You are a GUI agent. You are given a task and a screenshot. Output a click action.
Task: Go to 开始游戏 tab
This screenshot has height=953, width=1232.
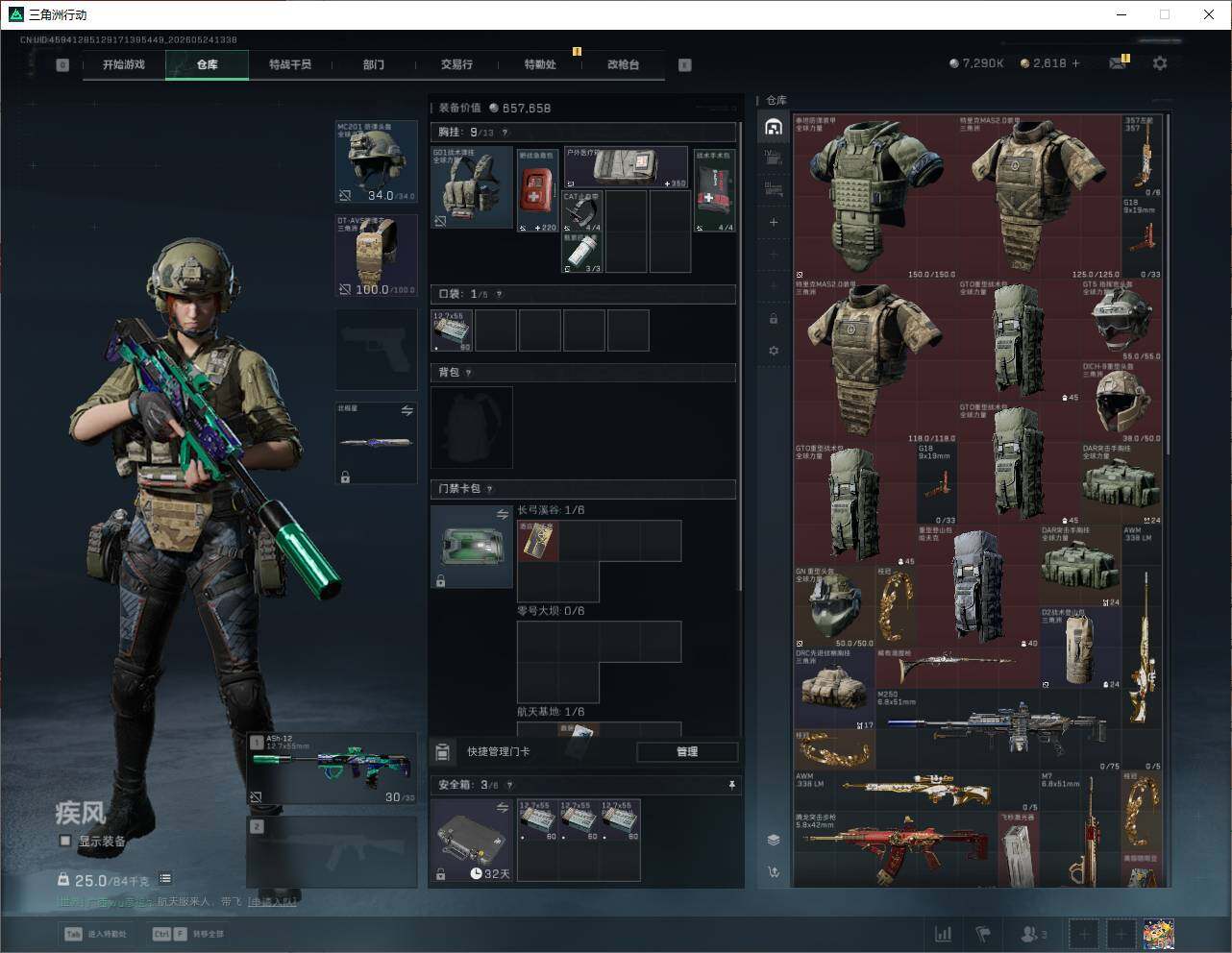pyautogui.click(x=124, y=64)
